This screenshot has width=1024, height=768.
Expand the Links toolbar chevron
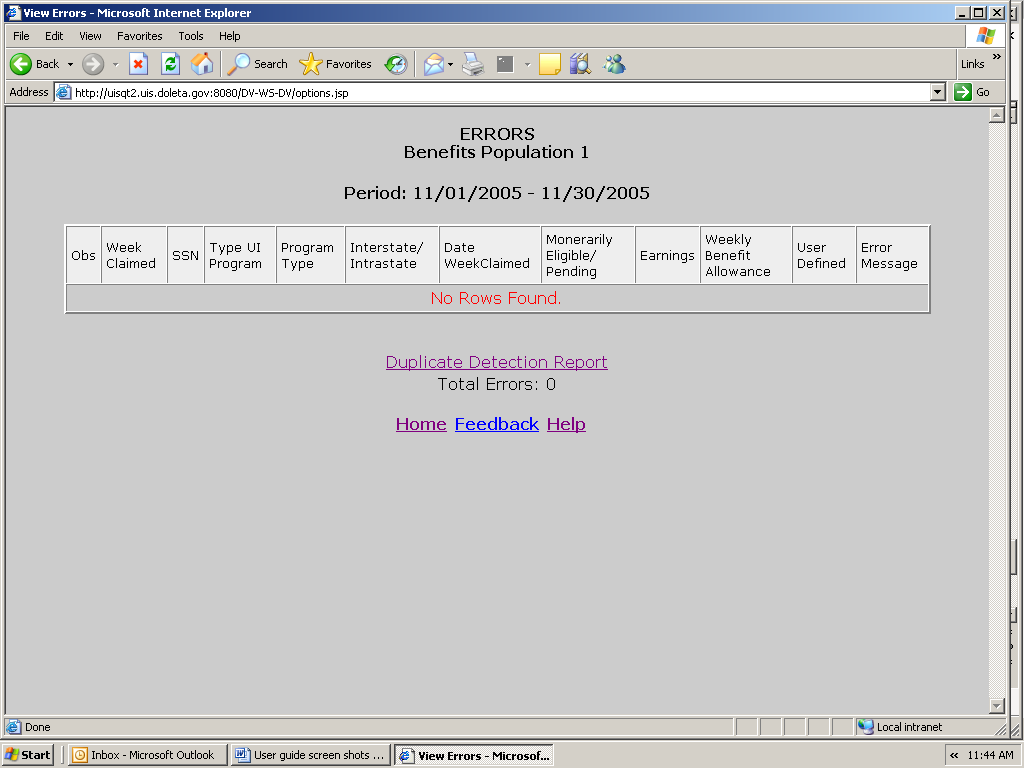pyautogui.click(x=997, y=57)
